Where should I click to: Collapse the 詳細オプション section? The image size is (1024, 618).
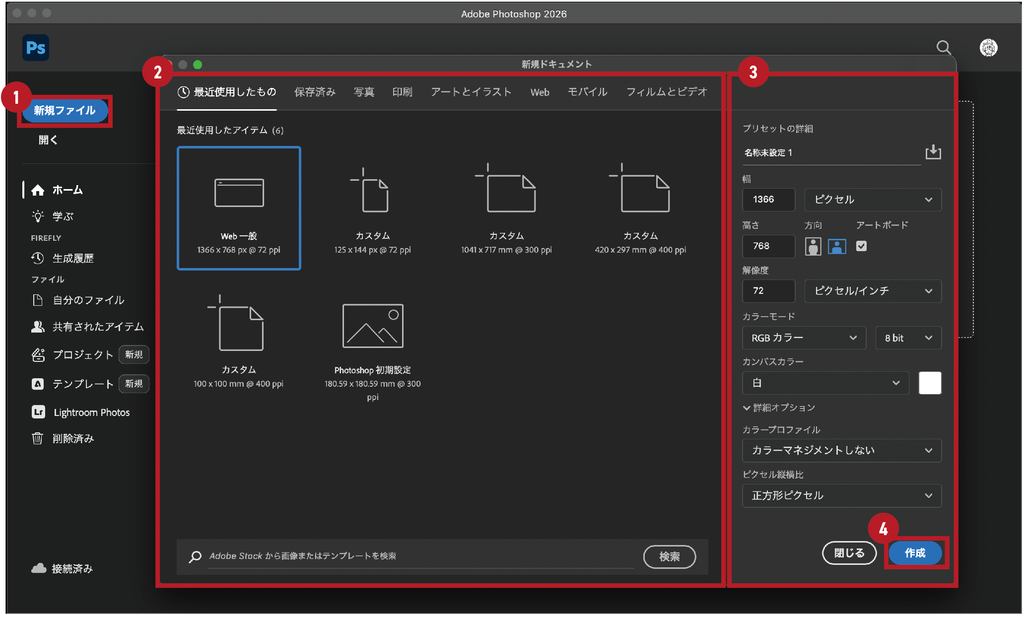coord(779,408)
